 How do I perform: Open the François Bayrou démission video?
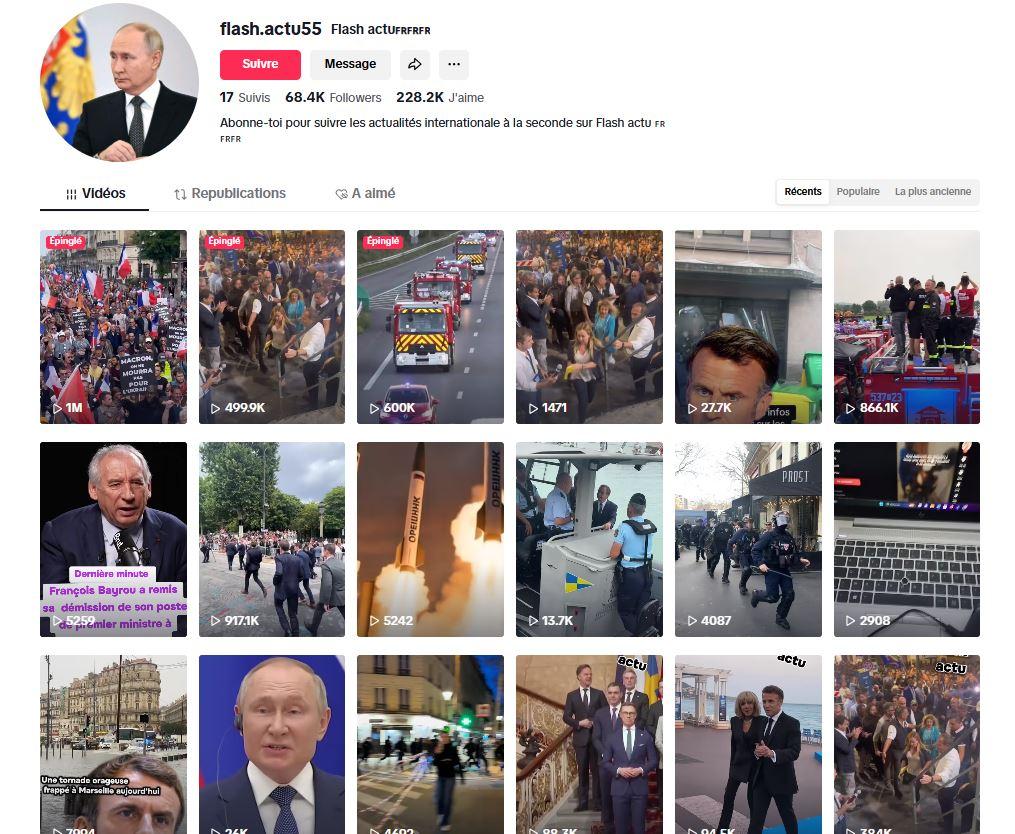(x=113, y=539)
